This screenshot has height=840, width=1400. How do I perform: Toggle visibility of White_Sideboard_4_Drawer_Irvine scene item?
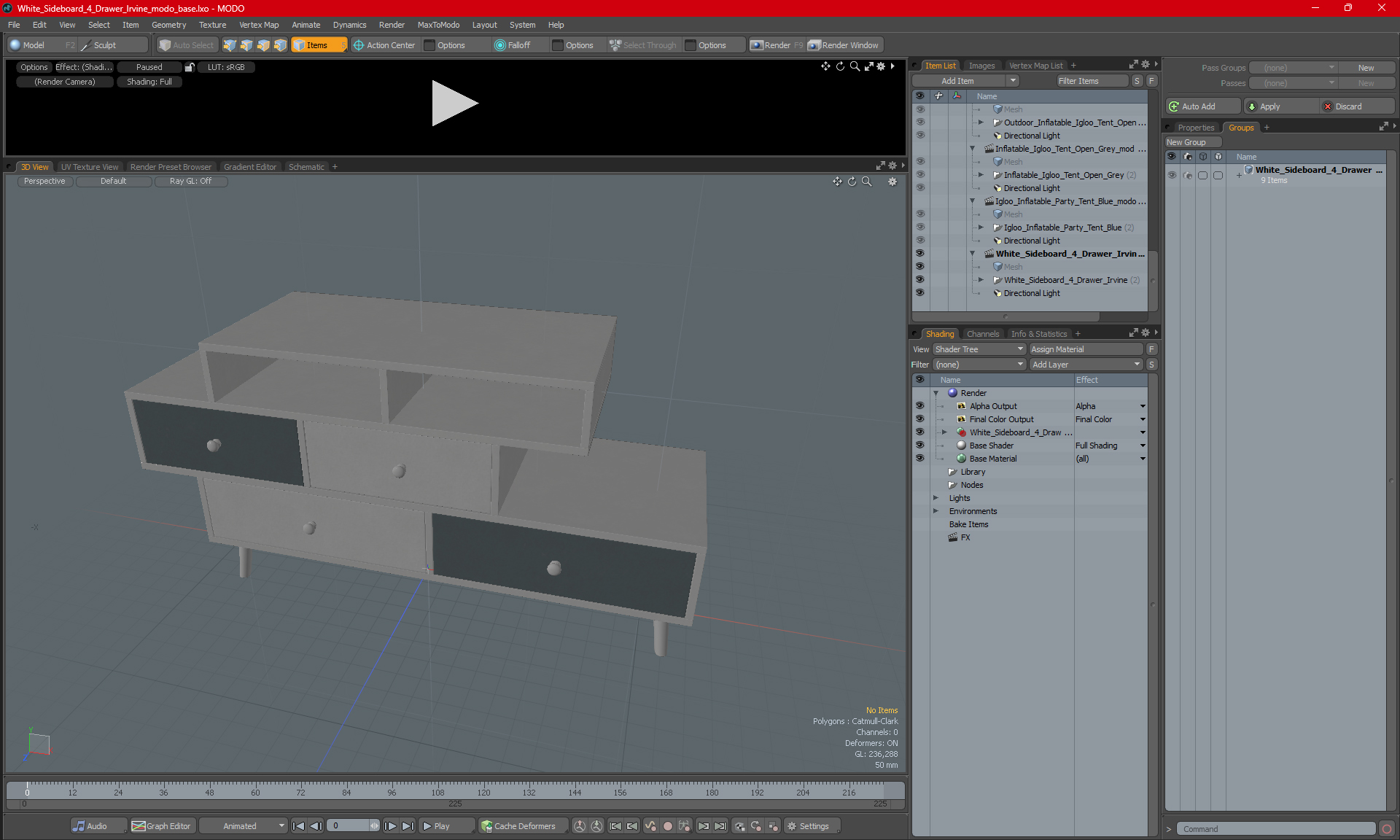click(x=919, y=254)
